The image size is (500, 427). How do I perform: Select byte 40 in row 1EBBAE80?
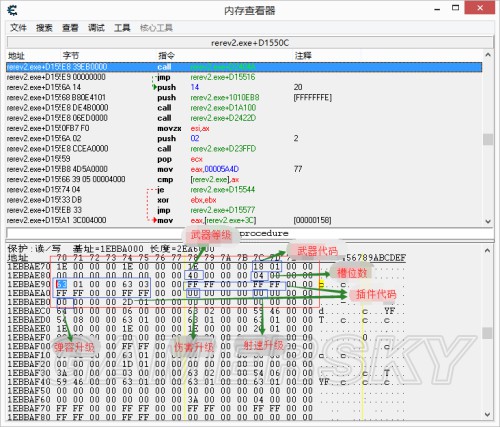(193, 275)
